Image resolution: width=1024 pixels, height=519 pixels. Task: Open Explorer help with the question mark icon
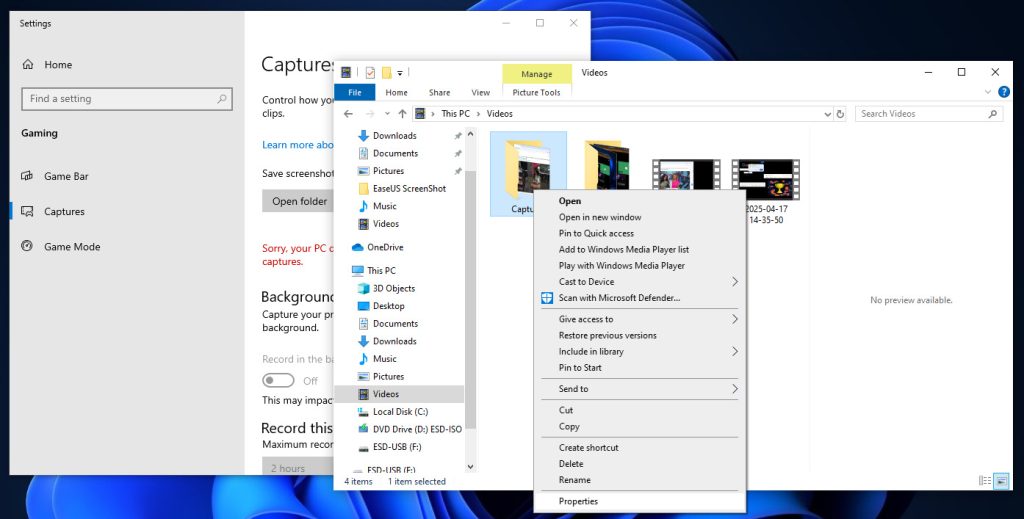[x=1004, y=92]
